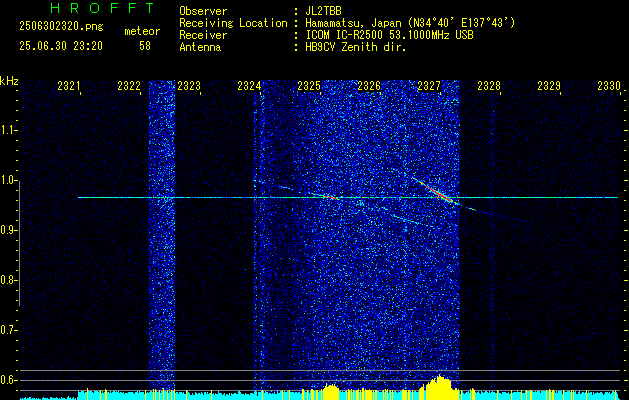Click the 2327 time marker
This screenshot has height=400, width=629.
tap(429, 85)
